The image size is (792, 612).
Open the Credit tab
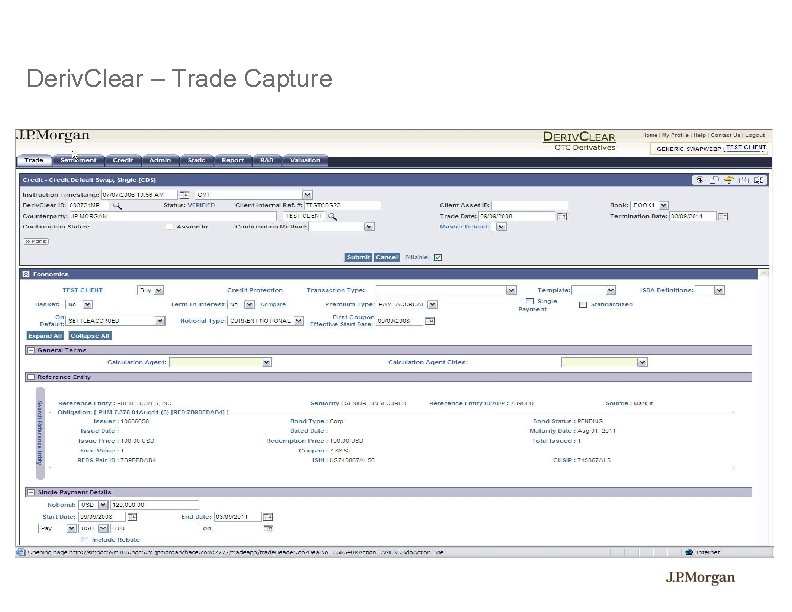click(x=123, y=160)
